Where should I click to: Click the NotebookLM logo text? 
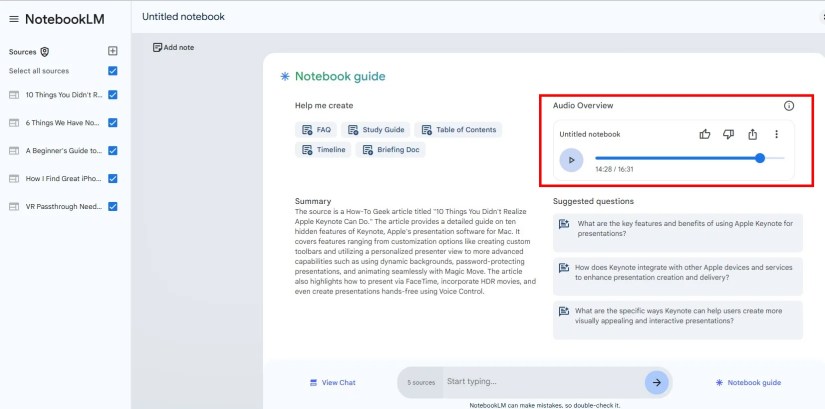pos(65,19)
